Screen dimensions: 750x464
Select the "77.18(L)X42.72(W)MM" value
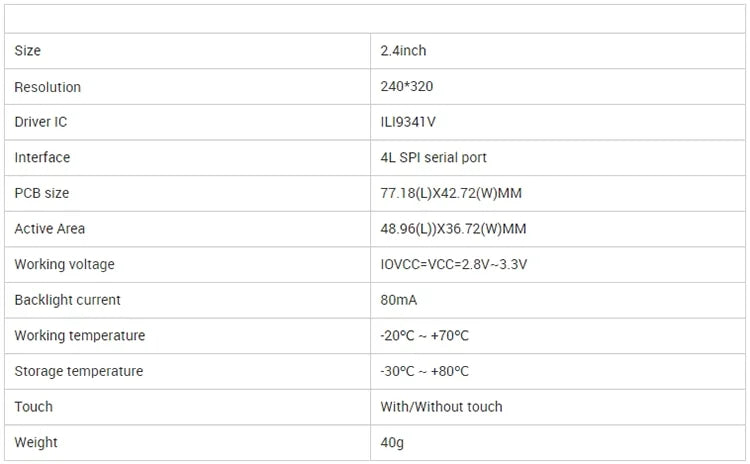point(451,193)
